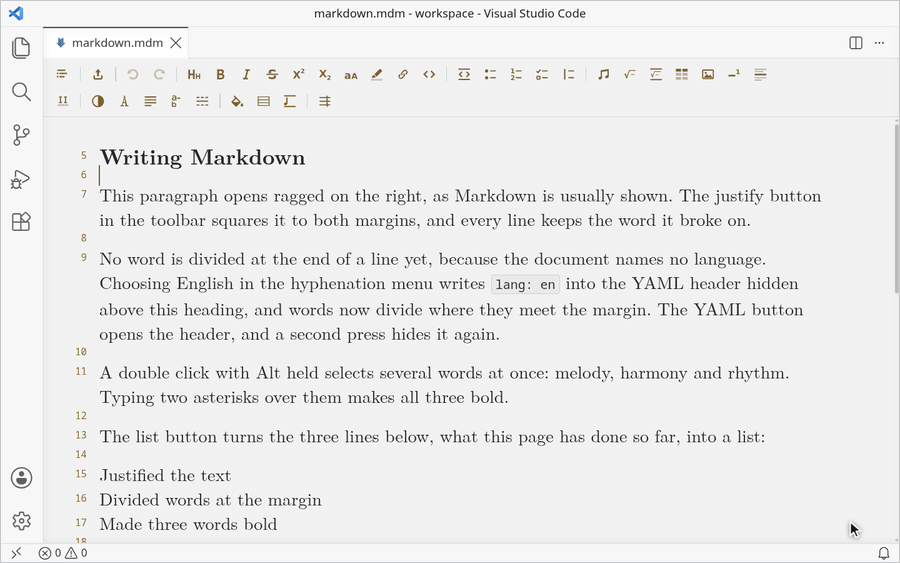Click the three-row box icon beside the paint bucket
This screenshot has width=900, height=563.
(263, 101)
